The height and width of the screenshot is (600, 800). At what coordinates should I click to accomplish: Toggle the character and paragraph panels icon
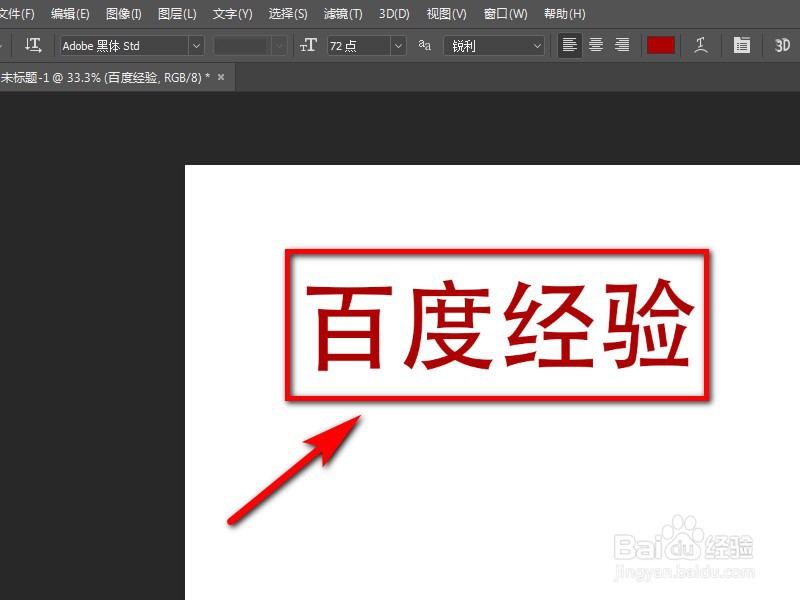pos(742,45)
